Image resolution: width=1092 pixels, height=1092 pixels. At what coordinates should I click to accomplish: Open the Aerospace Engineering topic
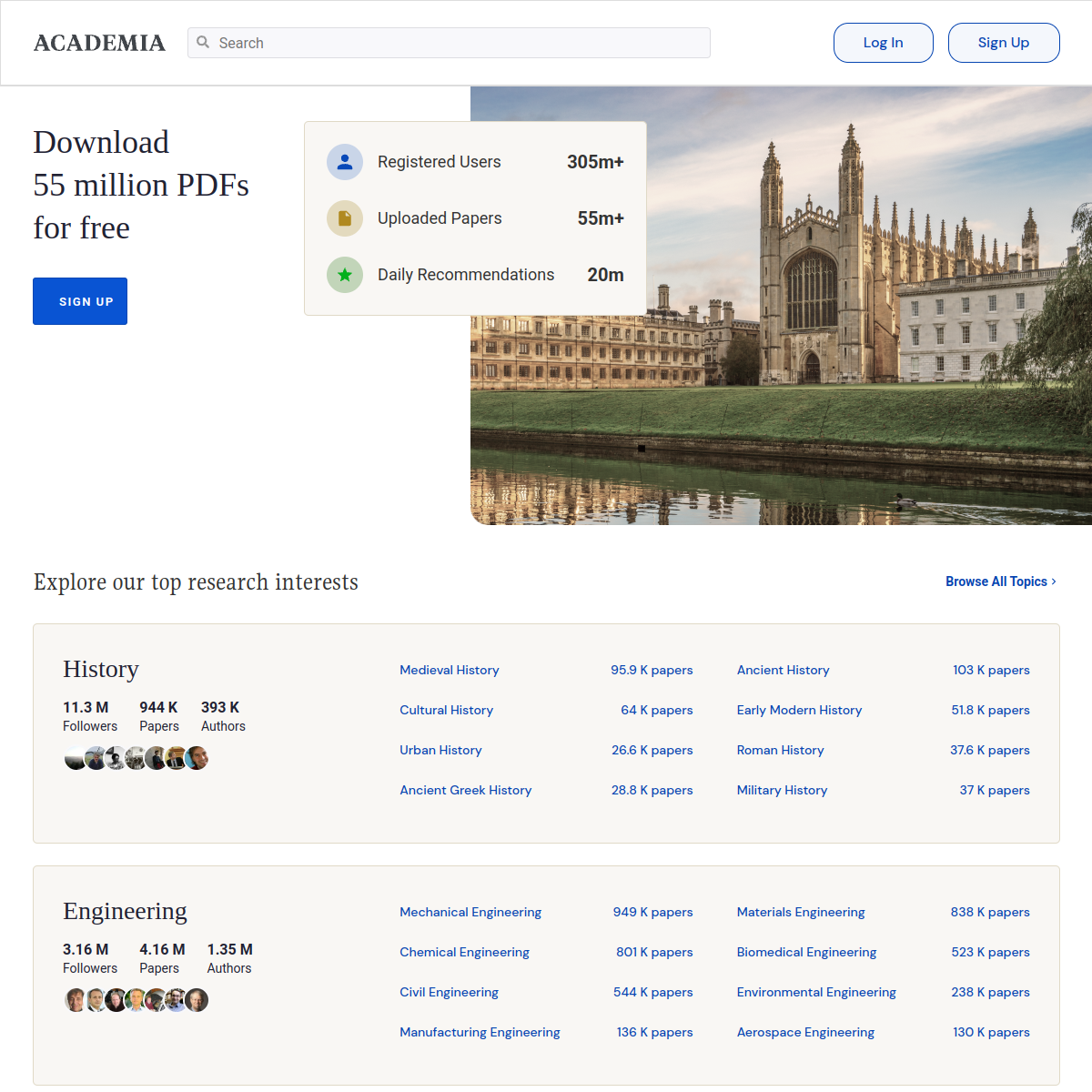[x=805, y=1032]
